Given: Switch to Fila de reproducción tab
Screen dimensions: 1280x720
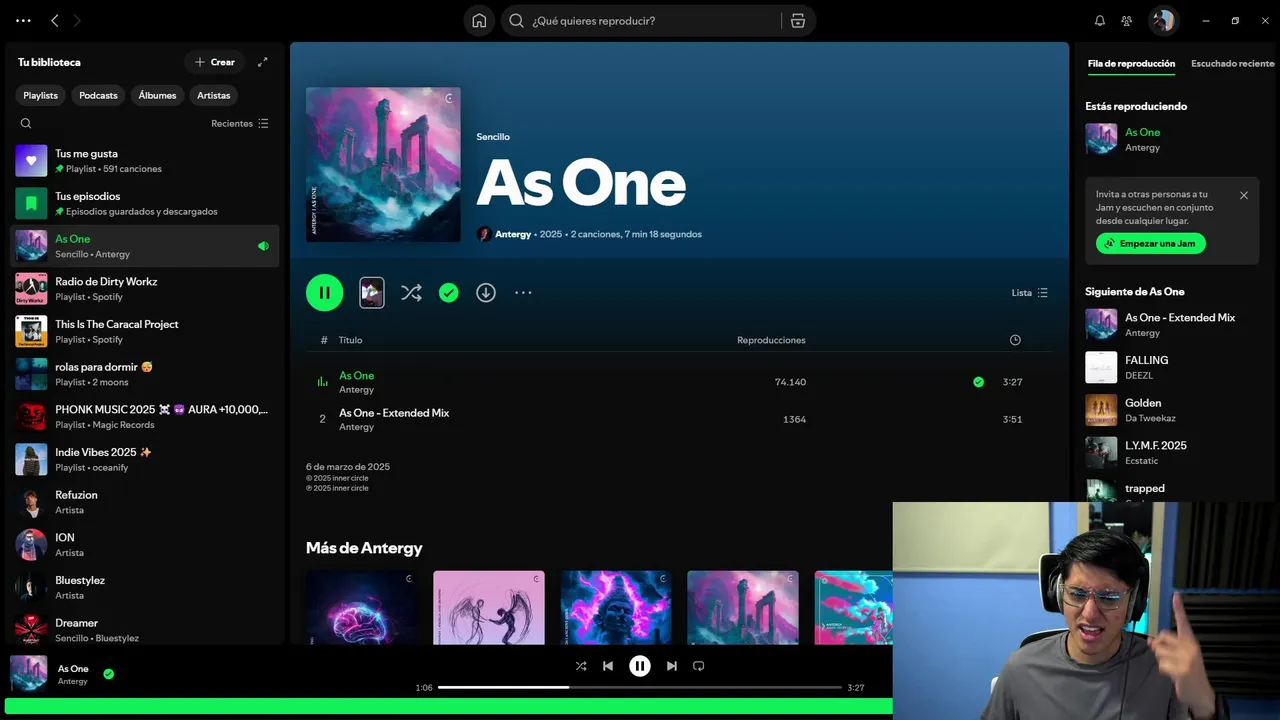Looking at the screenshot, I should click(x=1131, y=63).
